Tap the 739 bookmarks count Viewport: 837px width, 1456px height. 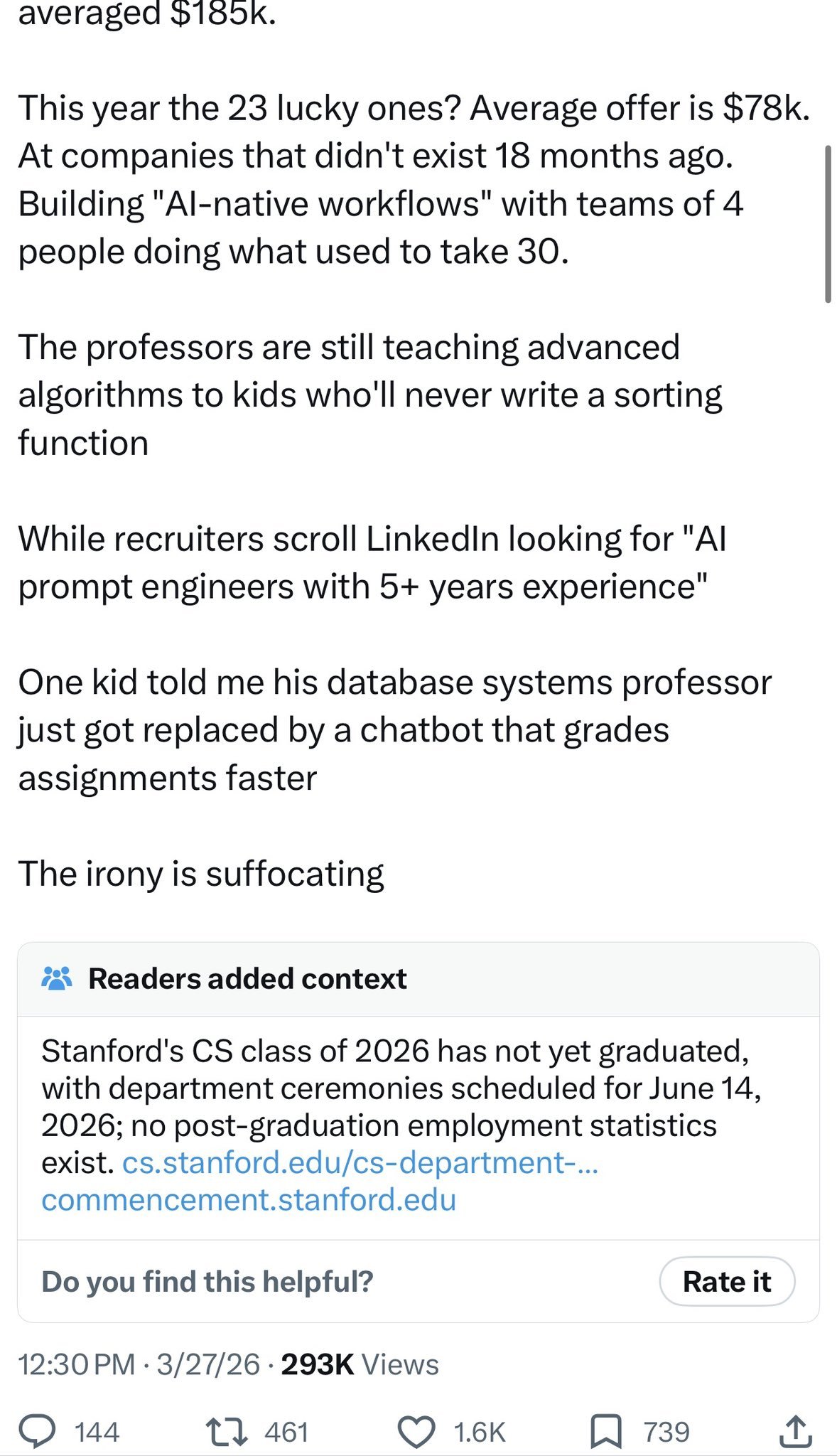tap(666, 1432)
